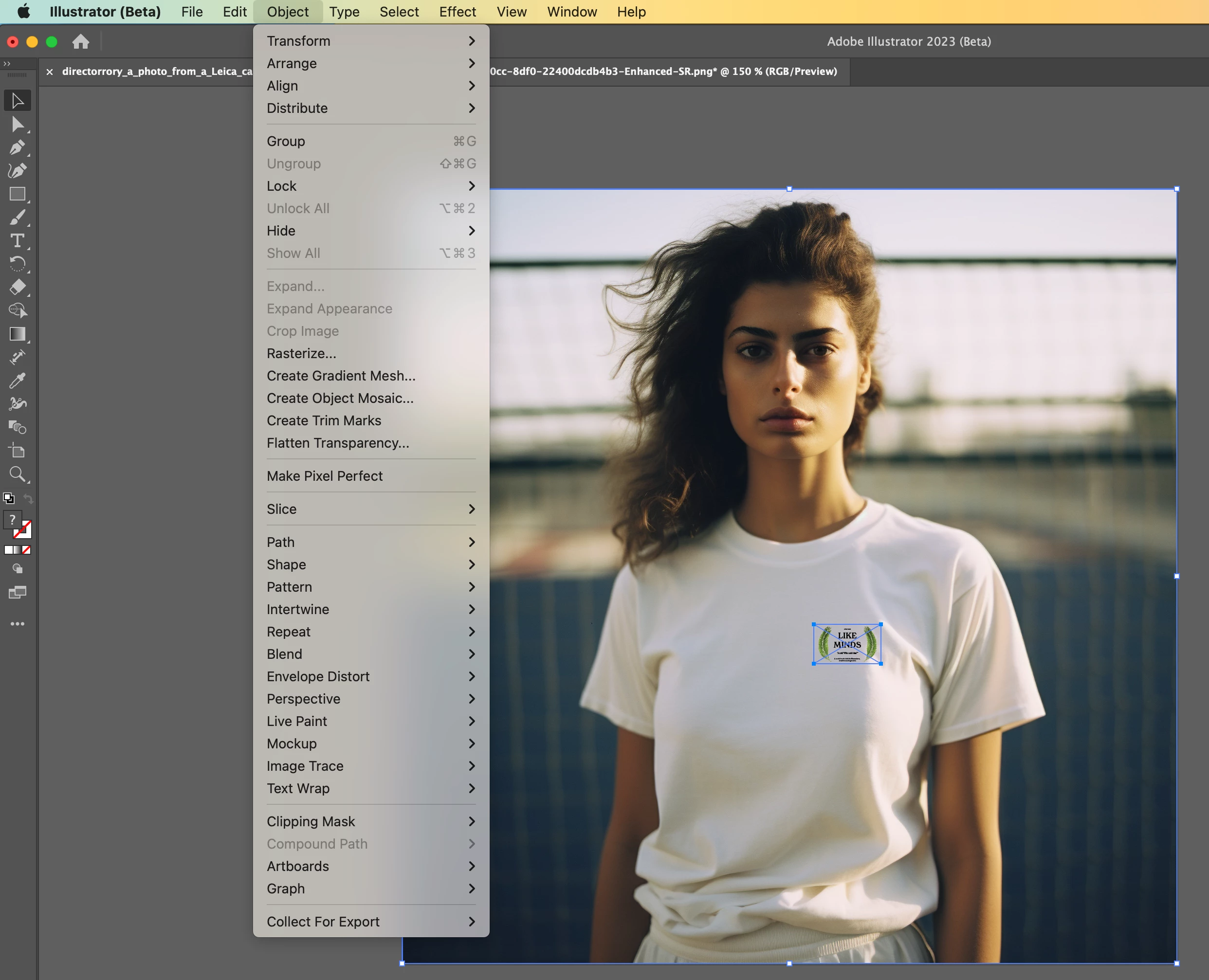
Task: Reset to default fill and stroke
Action: coord(8,498)
